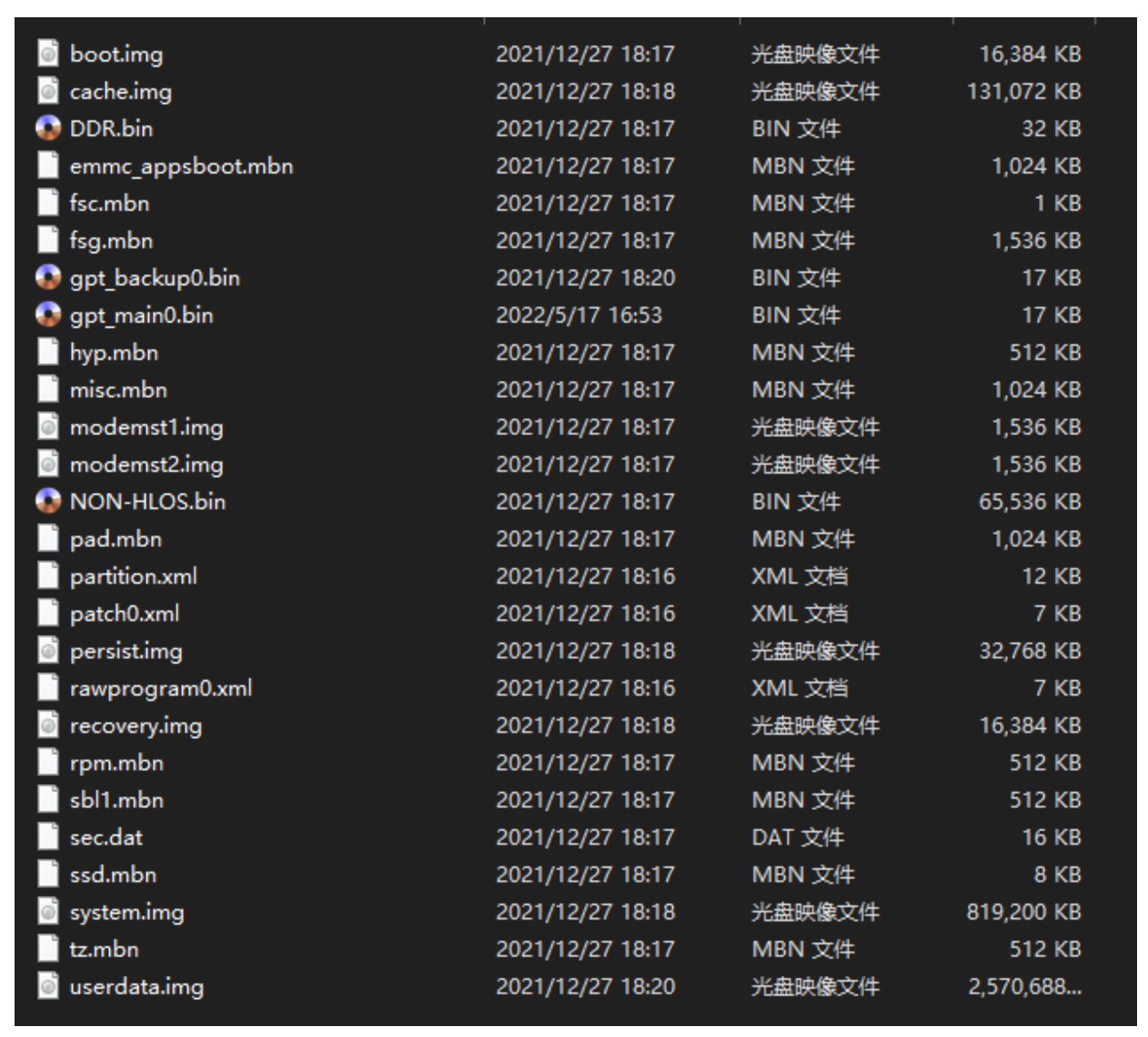Select the patch0.xml file name
This screenshot has height=1037, width=1148.
(124, 613)
